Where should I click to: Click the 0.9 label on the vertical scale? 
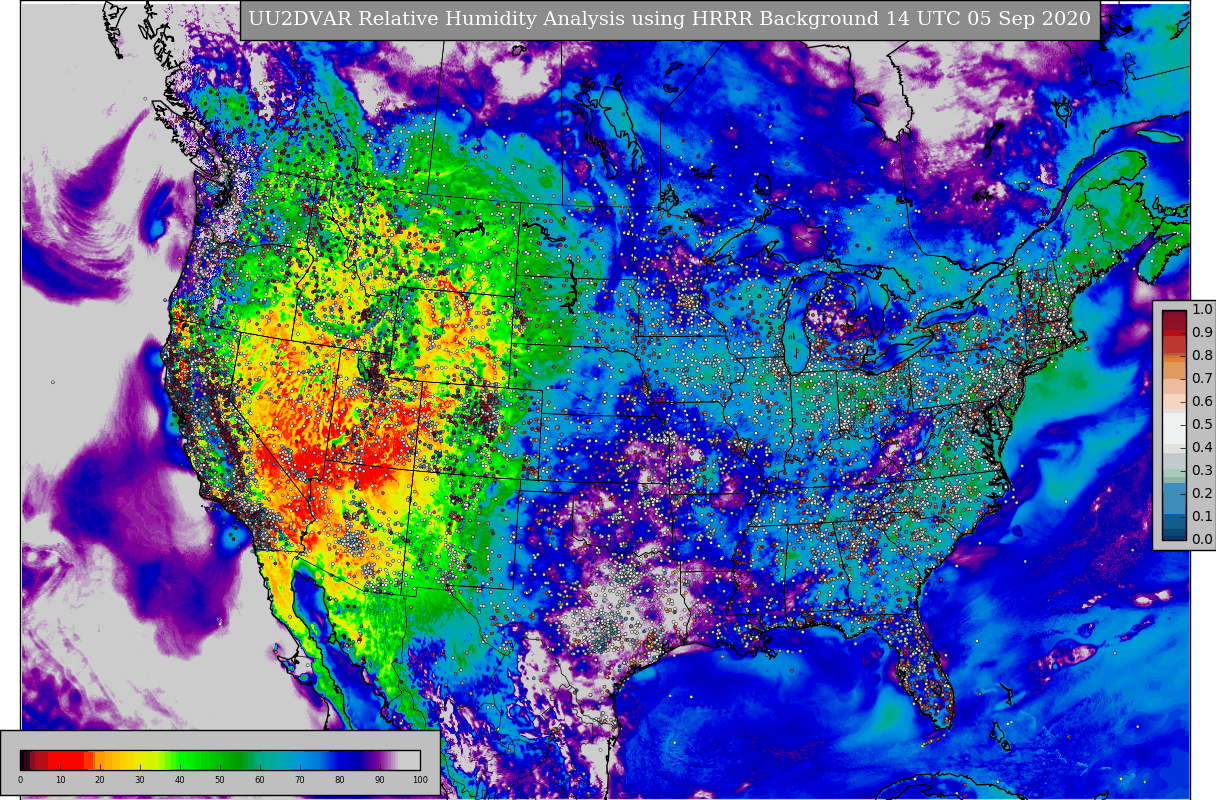(1202, 333)
